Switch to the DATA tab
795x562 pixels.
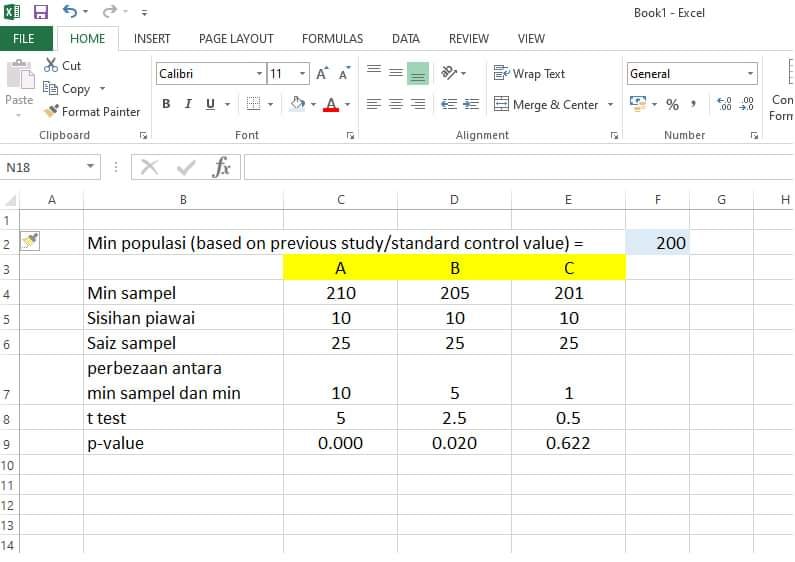(x=406, y=39)
